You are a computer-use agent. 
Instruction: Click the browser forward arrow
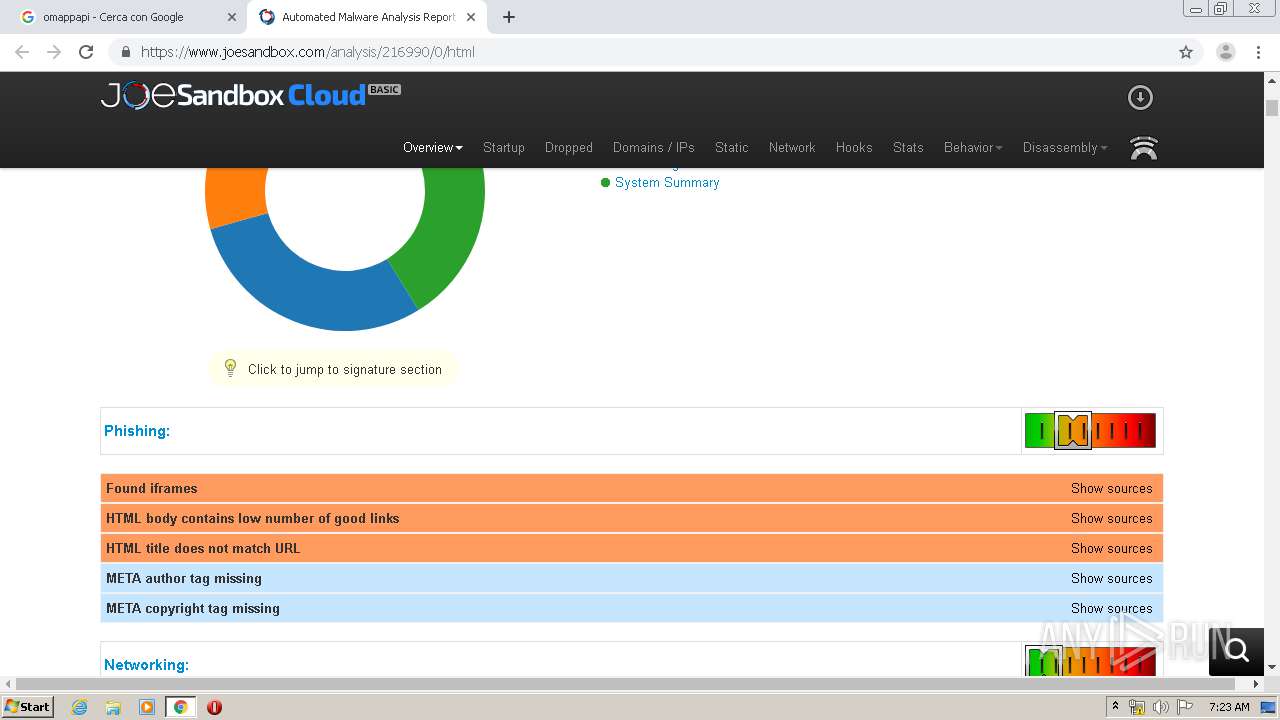(x=54, y=52)
